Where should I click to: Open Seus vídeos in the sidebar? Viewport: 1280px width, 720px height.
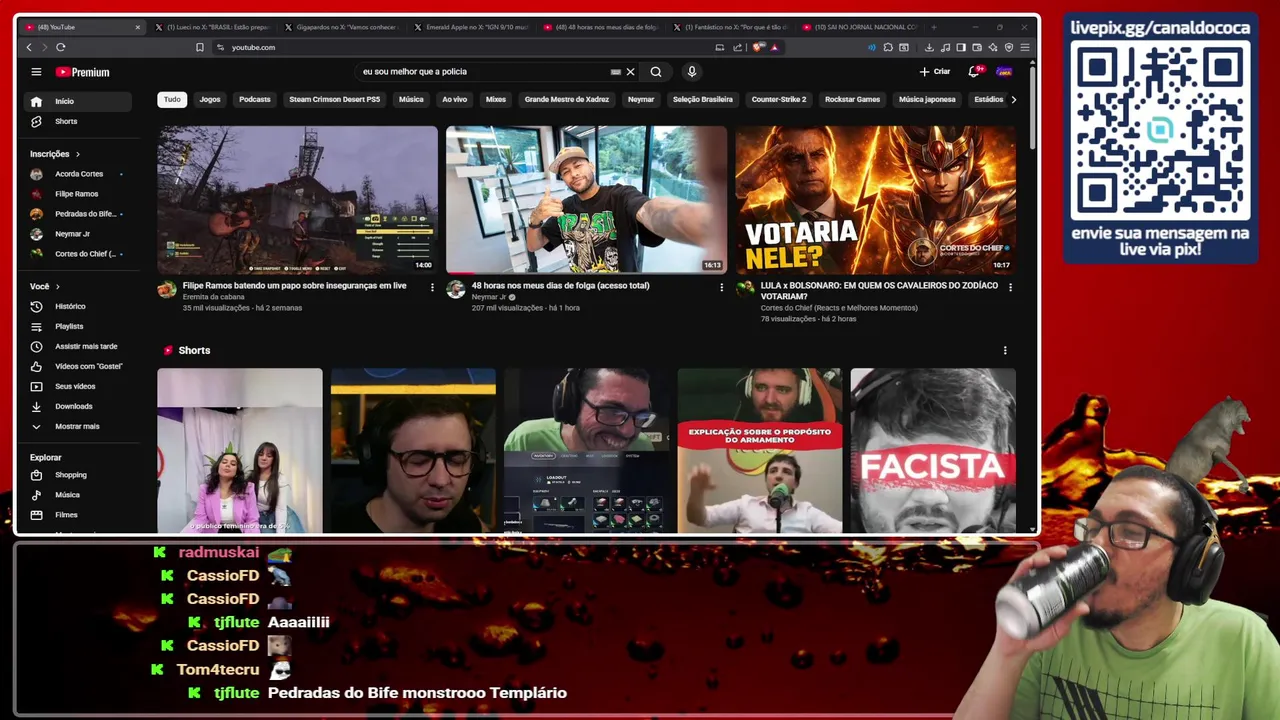pos(77,386)
